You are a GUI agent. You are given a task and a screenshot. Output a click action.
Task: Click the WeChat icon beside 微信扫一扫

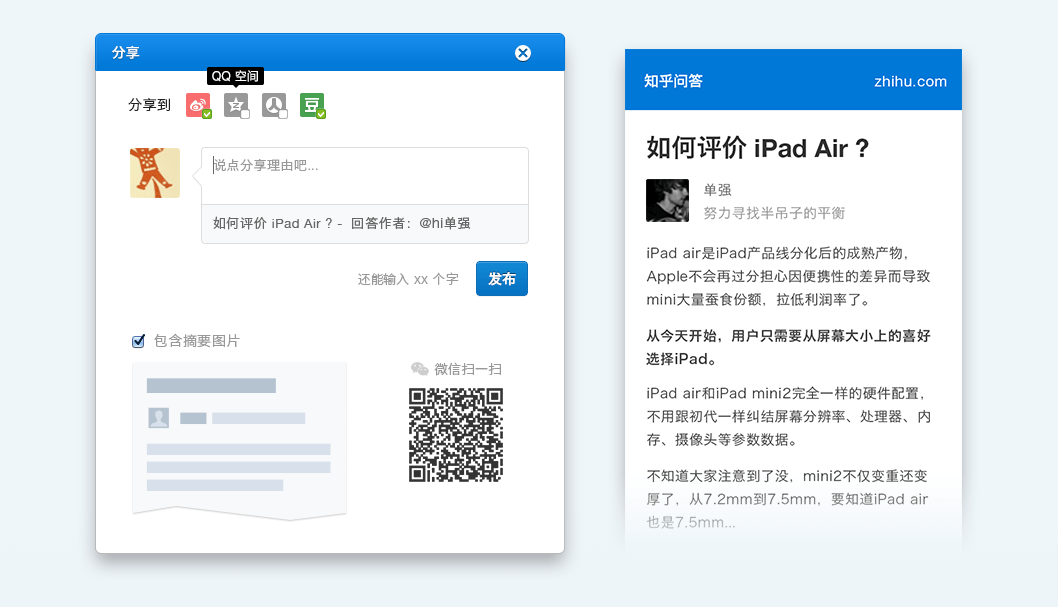[420, 368]
